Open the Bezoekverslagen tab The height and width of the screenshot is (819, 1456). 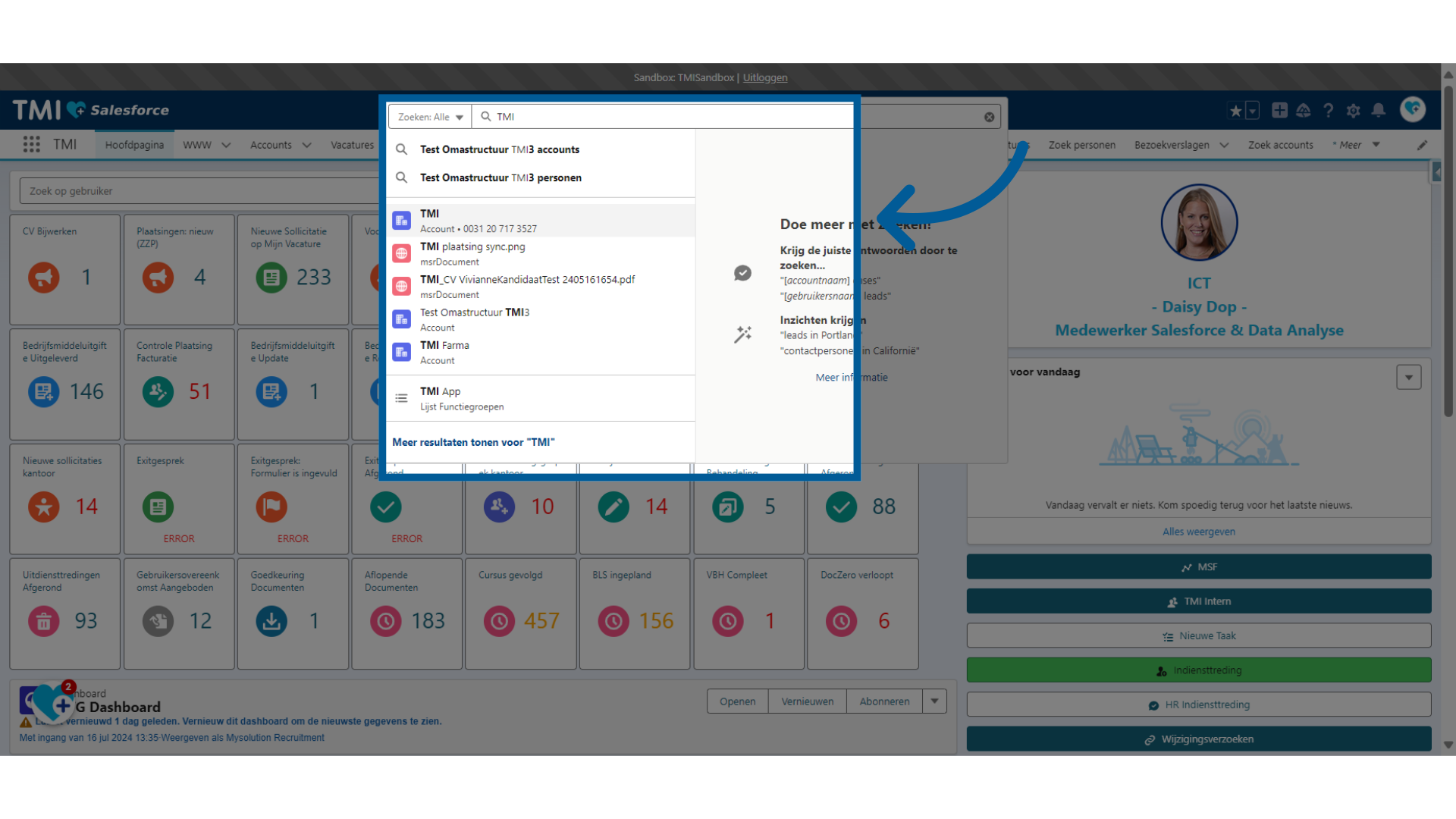click(x=1172, y=145)
